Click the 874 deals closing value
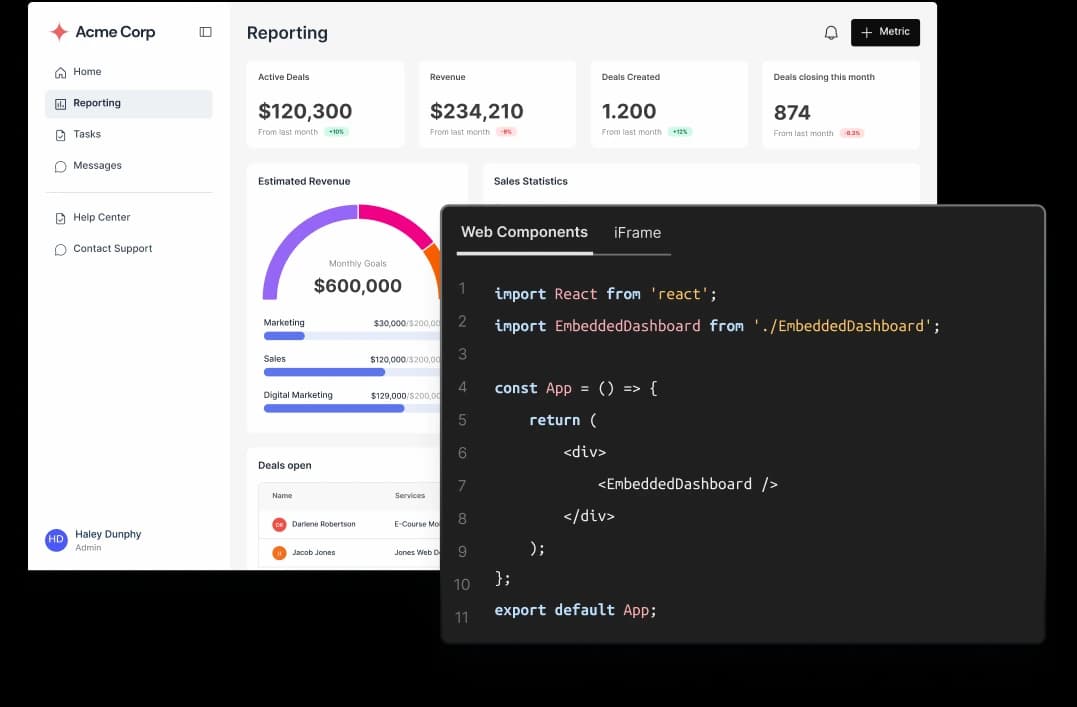Viewport: 1077px width, 707px height. [x=792, y=113]
